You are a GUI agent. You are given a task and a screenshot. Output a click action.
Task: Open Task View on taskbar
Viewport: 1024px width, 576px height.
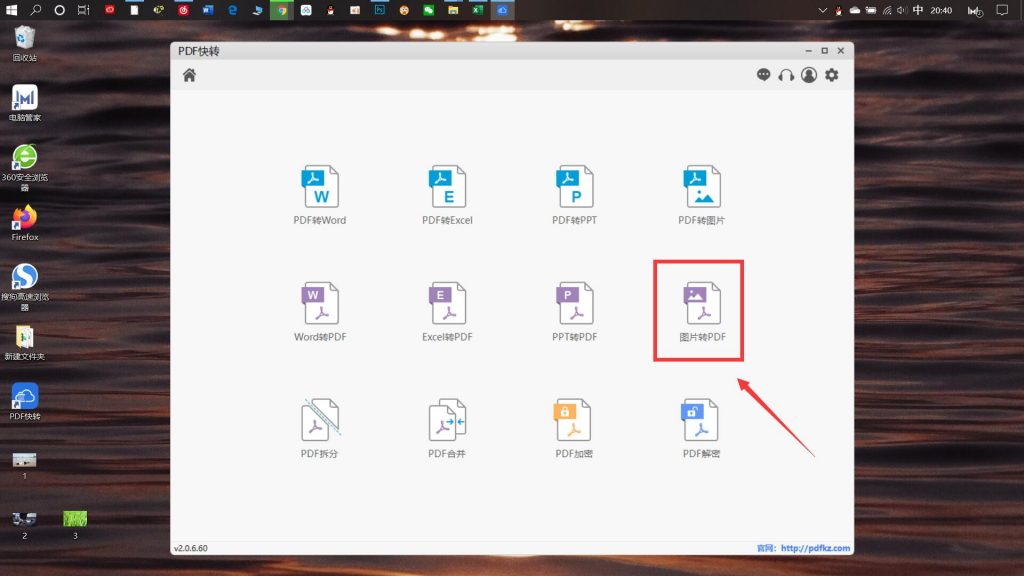pos(84,10)
